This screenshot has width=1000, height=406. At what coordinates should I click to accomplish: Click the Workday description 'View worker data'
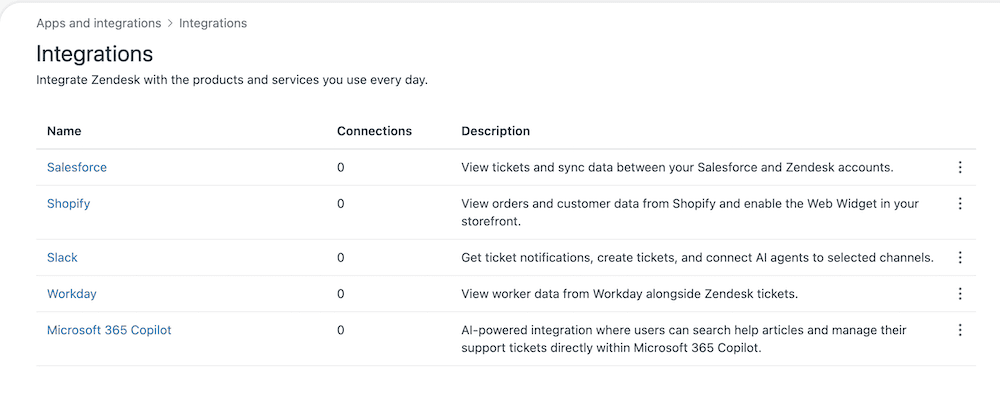click(x=630, y=294)
